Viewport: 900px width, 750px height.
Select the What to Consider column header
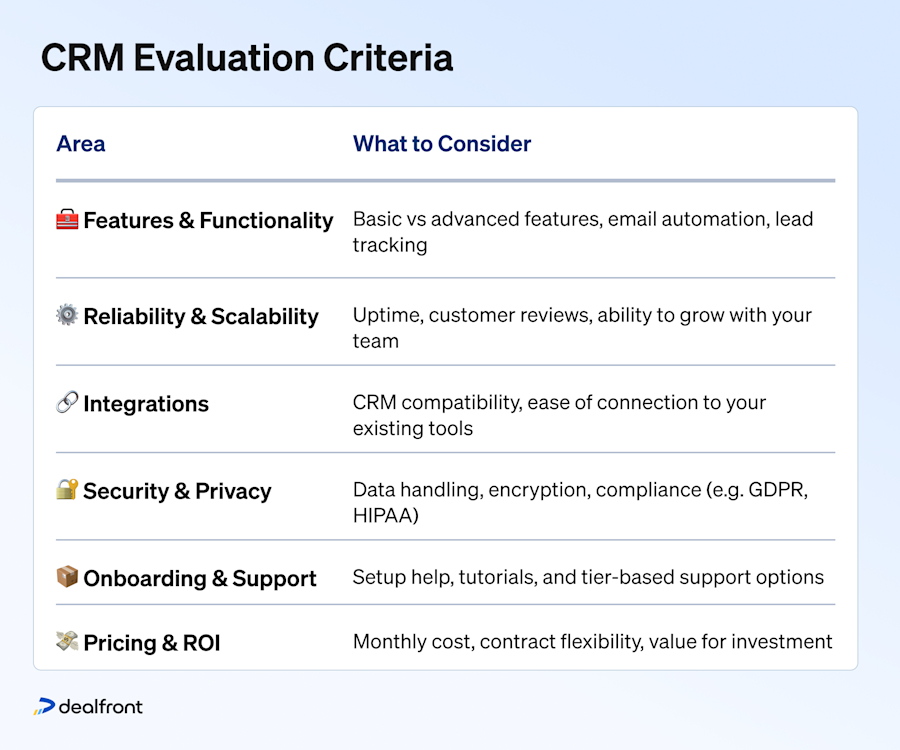[x=442, y=144]
